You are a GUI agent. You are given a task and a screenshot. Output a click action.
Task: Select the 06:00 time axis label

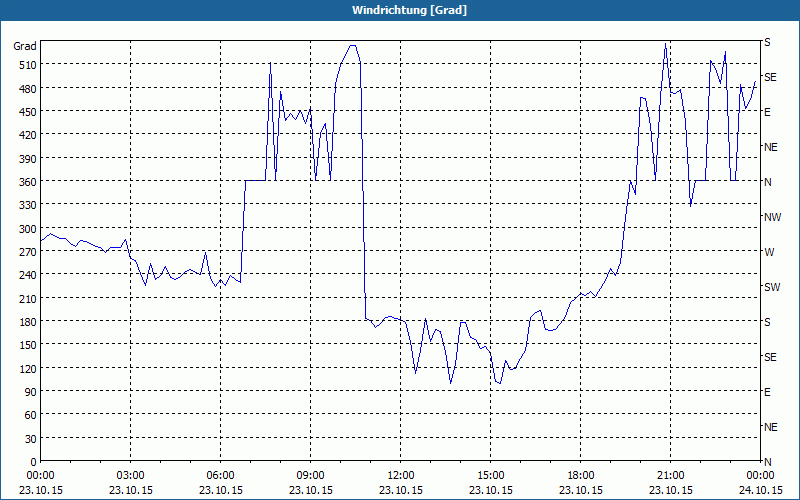220,476
